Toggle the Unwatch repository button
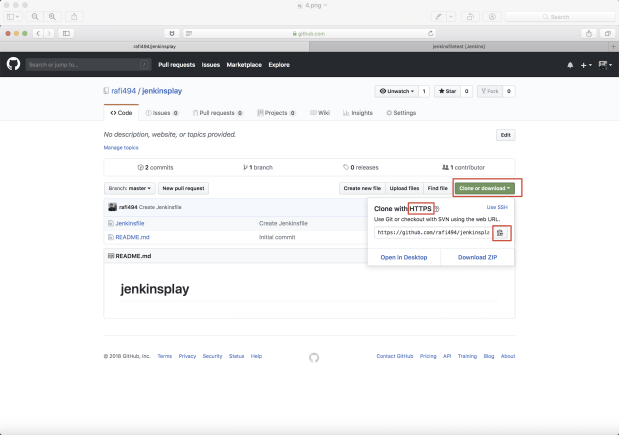 (x=396, y=91)
